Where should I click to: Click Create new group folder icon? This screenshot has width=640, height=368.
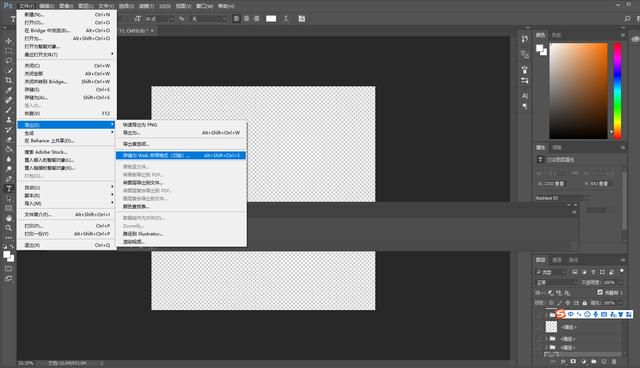[593, 361]
